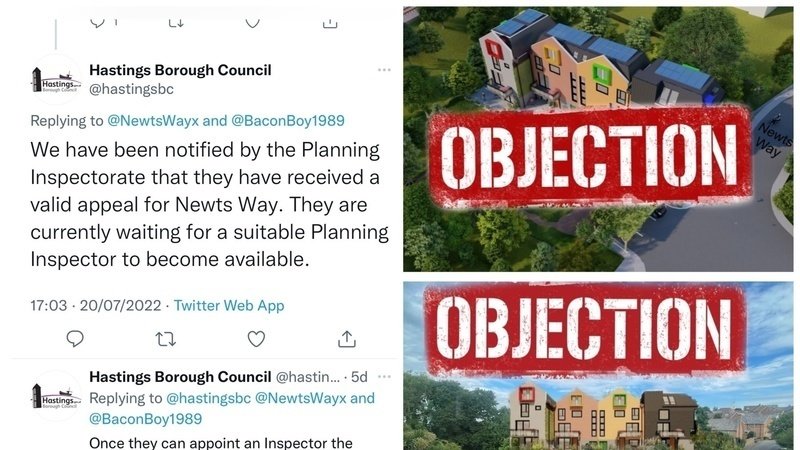Open the Twitter Web App source link

coord(229,306)
